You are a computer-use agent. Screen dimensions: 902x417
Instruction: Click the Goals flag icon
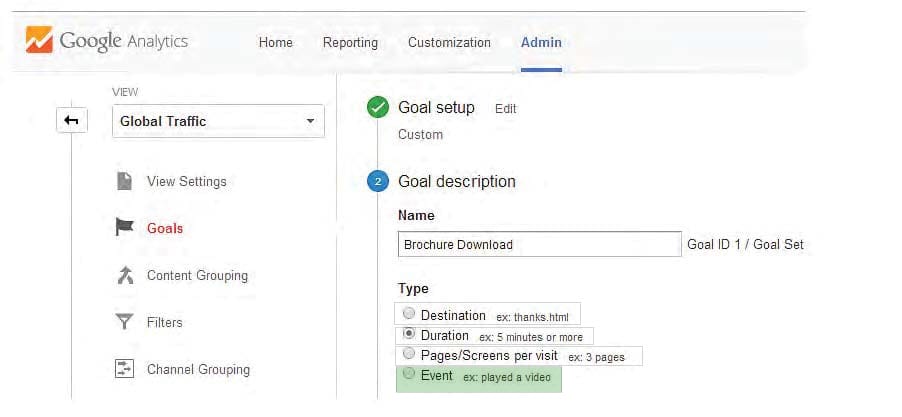point(124,227)
